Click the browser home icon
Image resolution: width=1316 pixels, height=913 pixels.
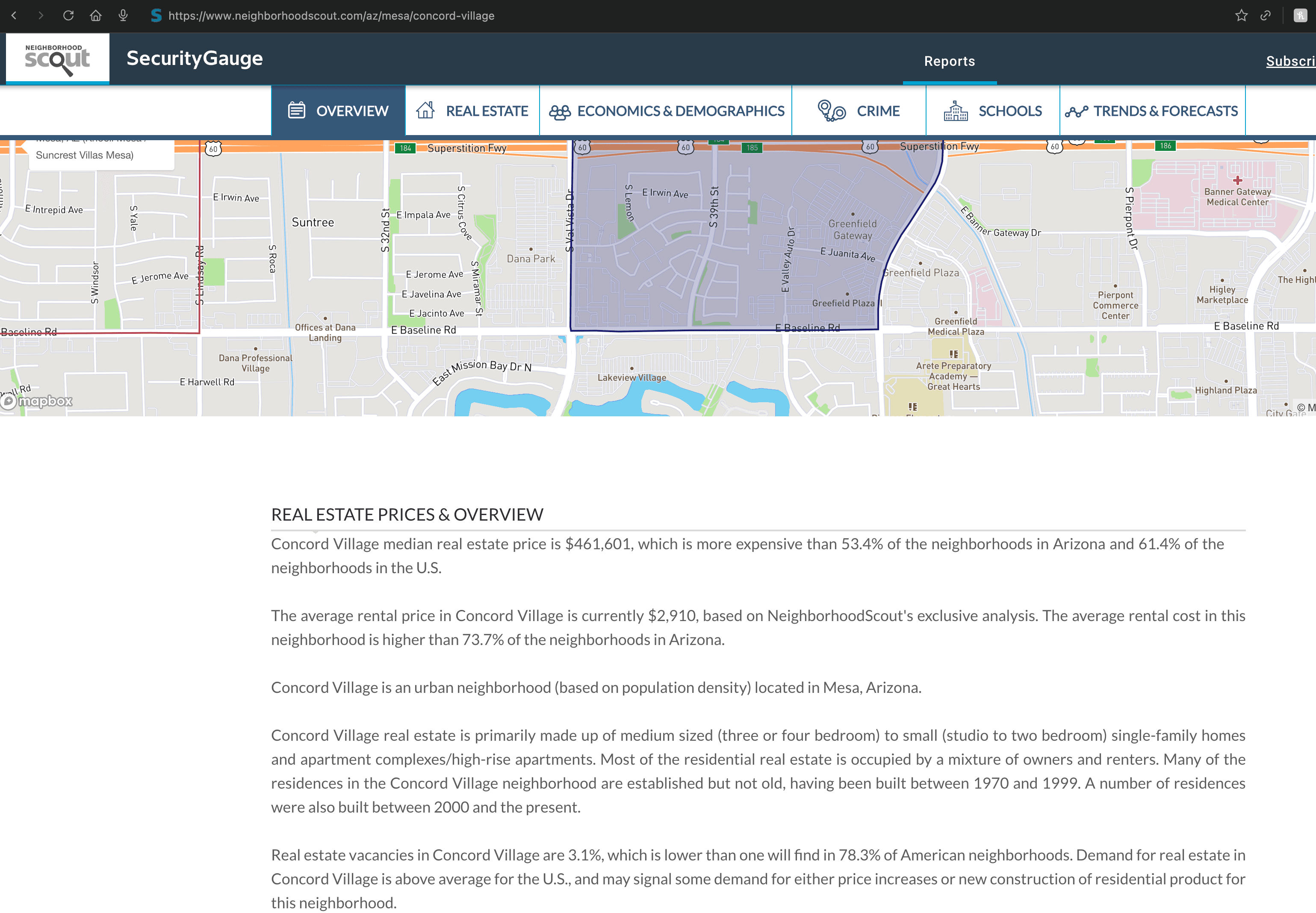point(95,15)
